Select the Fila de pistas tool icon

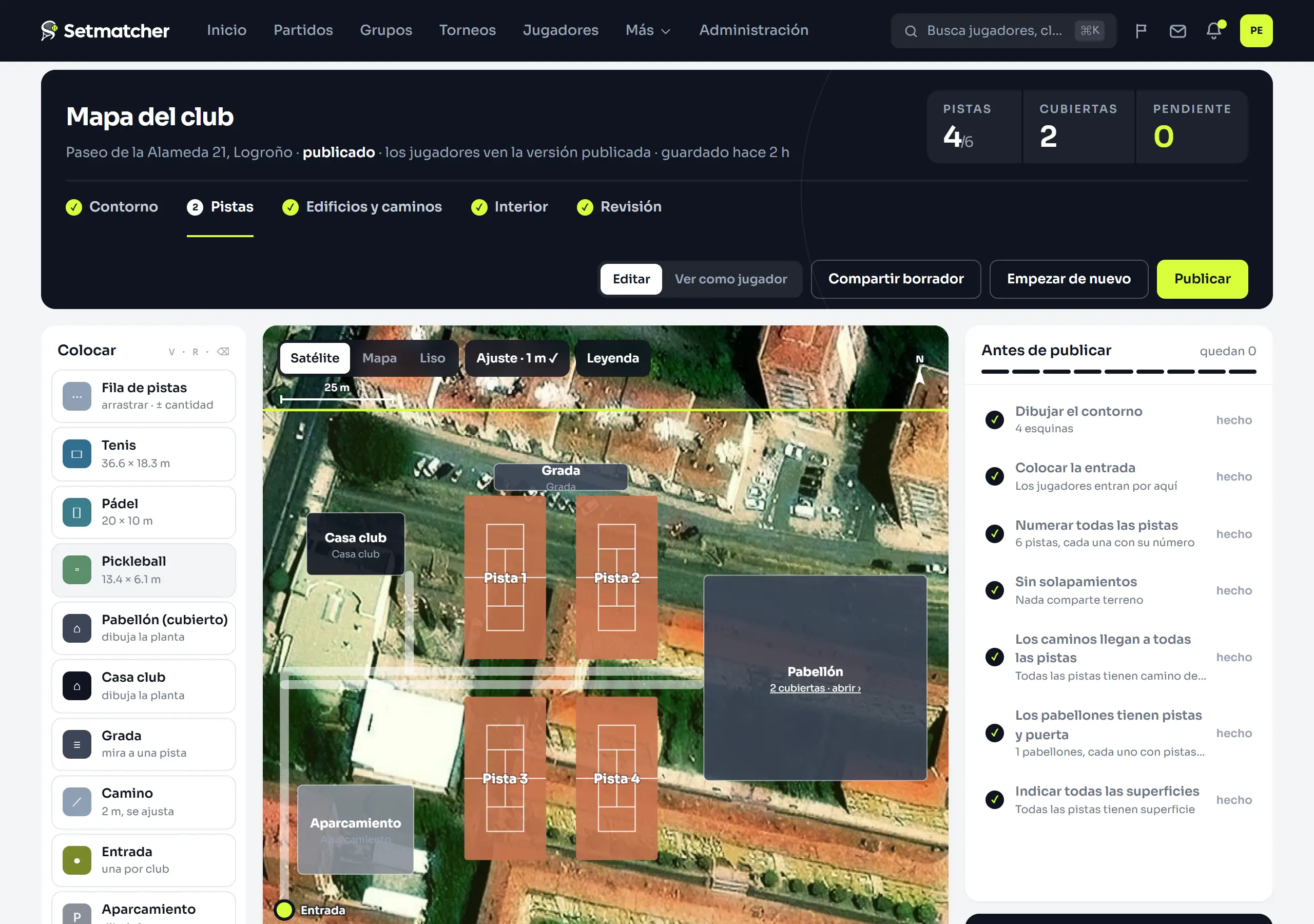(x=76, y=396)
